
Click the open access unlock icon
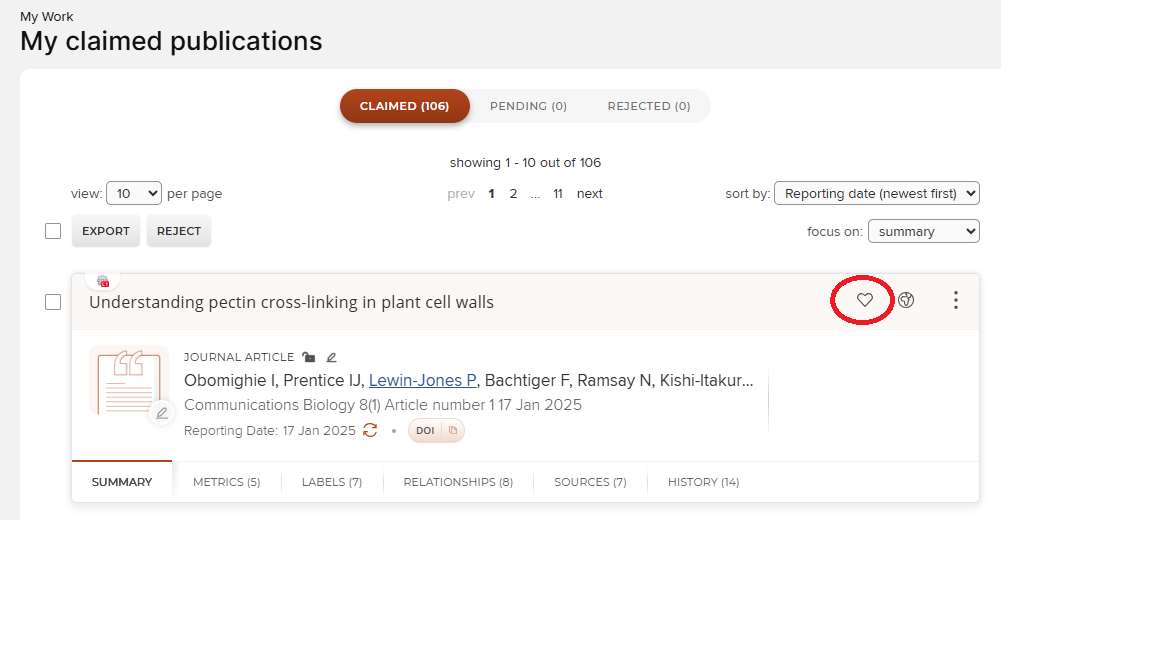[x=309, y=357]
